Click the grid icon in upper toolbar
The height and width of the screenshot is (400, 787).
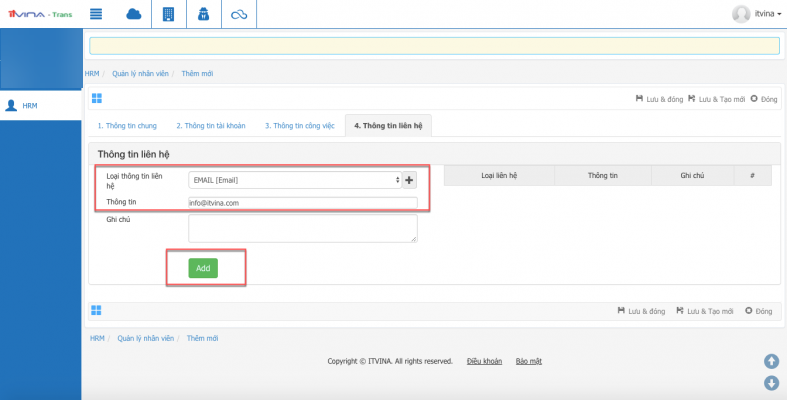97,98
